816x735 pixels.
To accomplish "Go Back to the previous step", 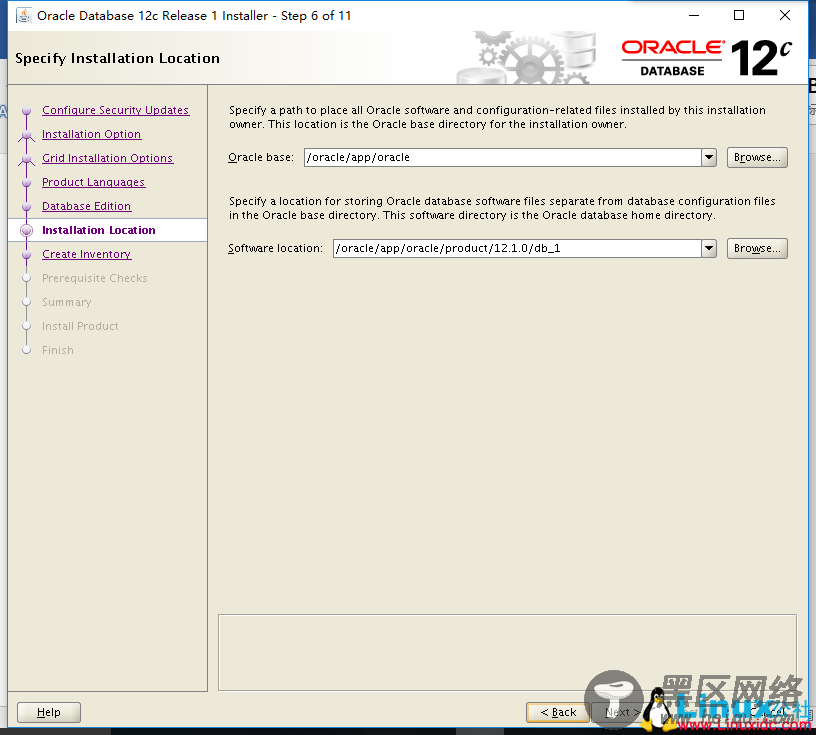I will (558, 712).
